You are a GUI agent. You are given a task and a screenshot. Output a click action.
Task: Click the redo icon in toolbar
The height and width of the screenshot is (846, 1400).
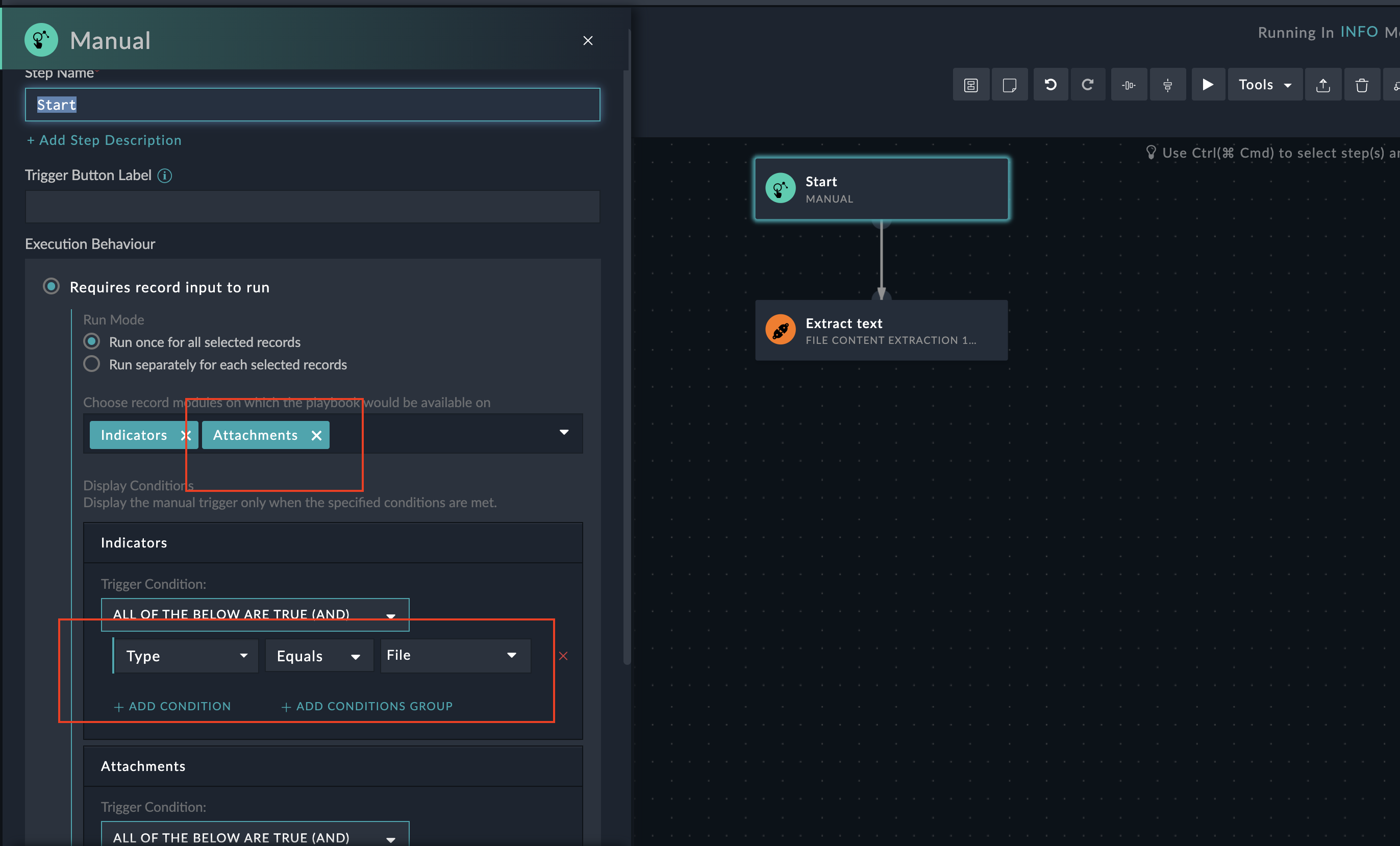click(1088, 85)
